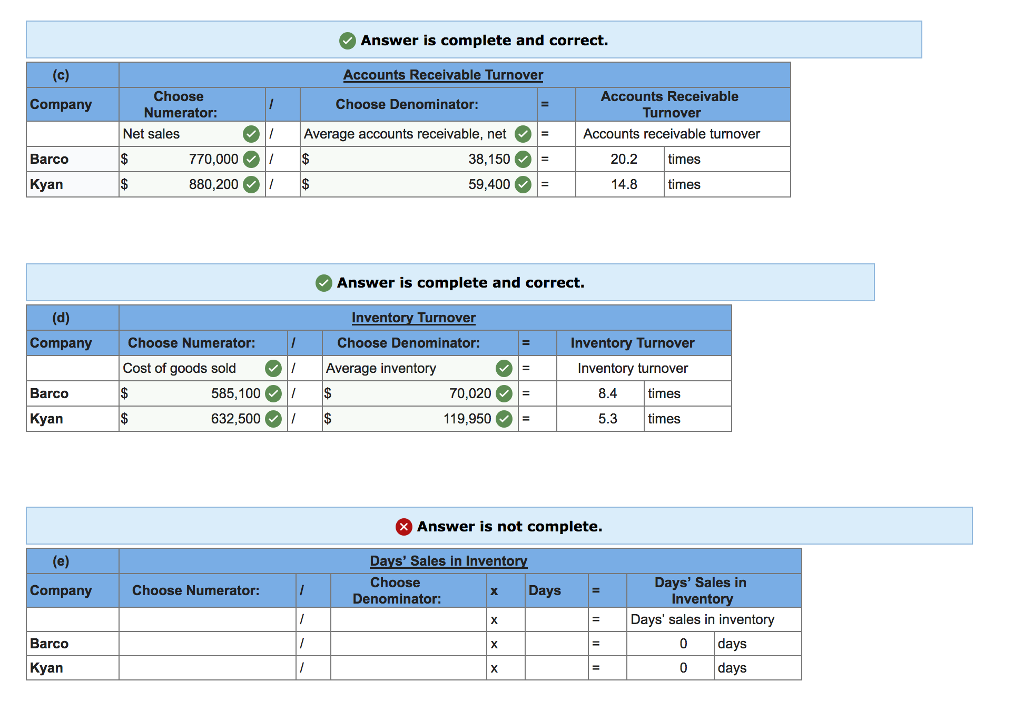Click the 20.2 accounts receivable turnover result

[624, 159]
